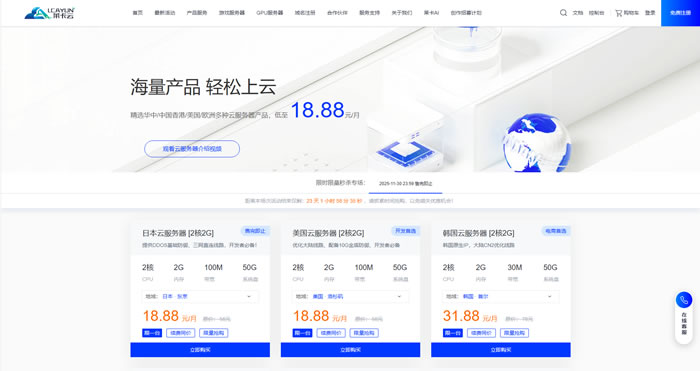Click the 日本云服务器 [2核2G] title
The width and height of the screenshot is (700, 371).
[178, 233]
